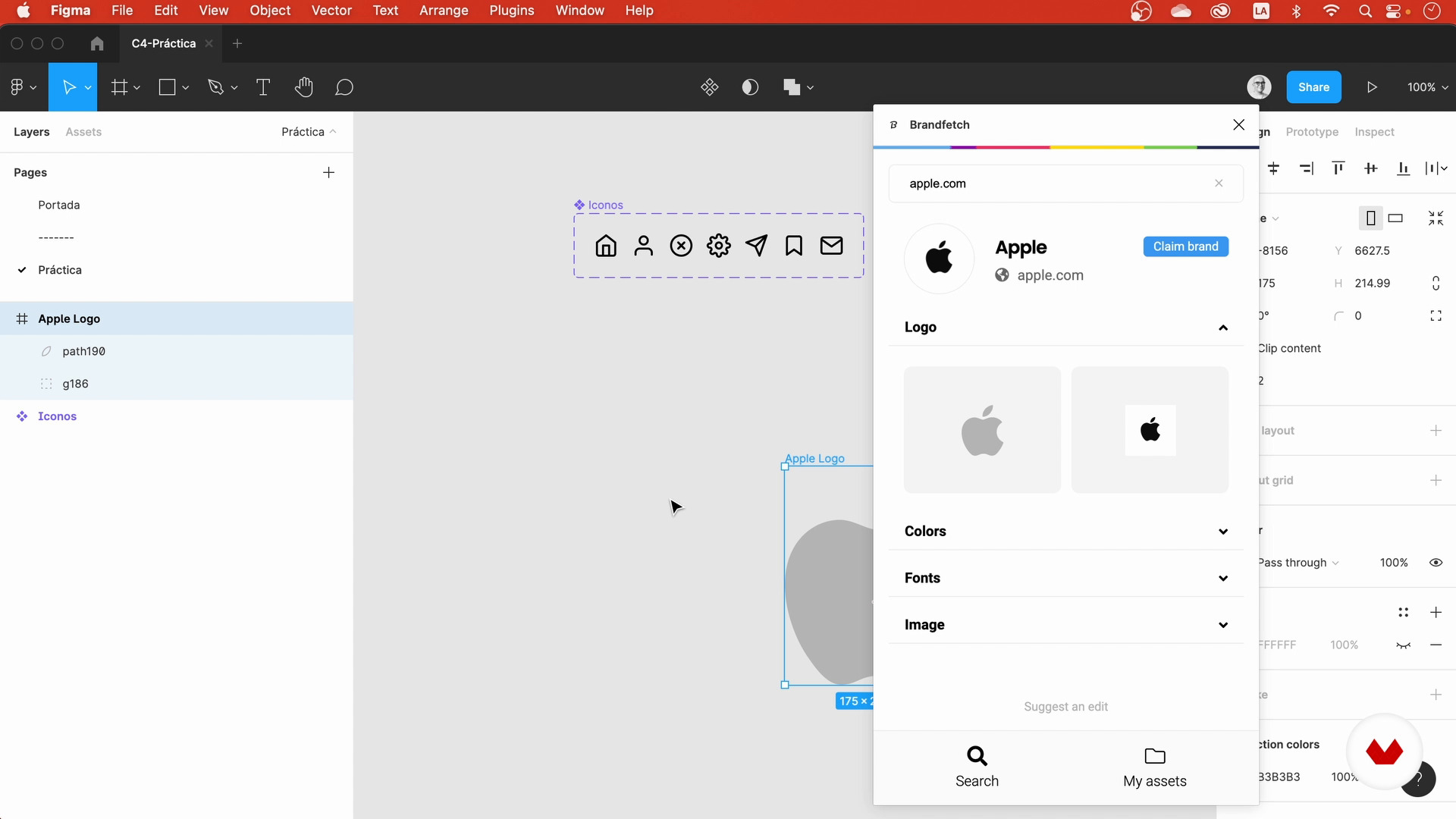Open the Brandfetch Search tab
The height and width of the screenshot is (819, 1456).
point(977,767)
